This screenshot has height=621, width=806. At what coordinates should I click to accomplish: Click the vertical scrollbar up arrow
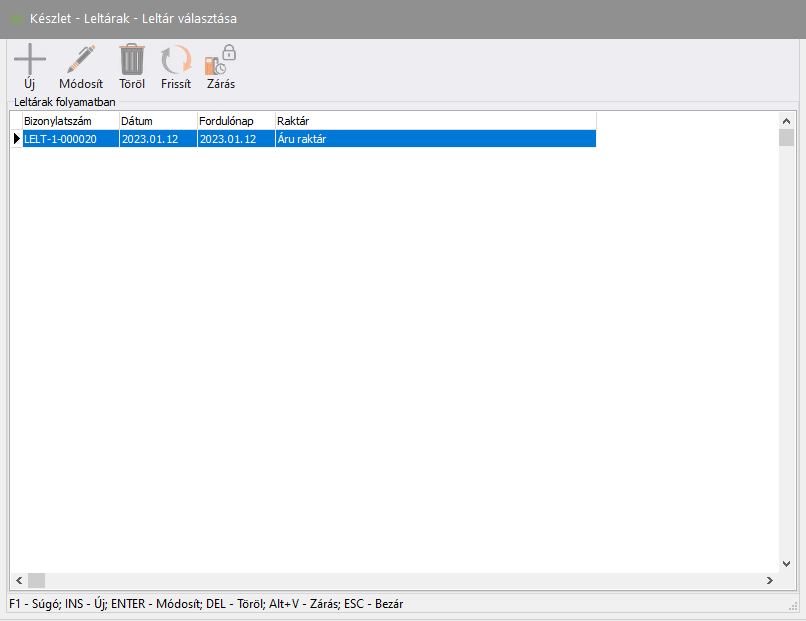(786, 121)
